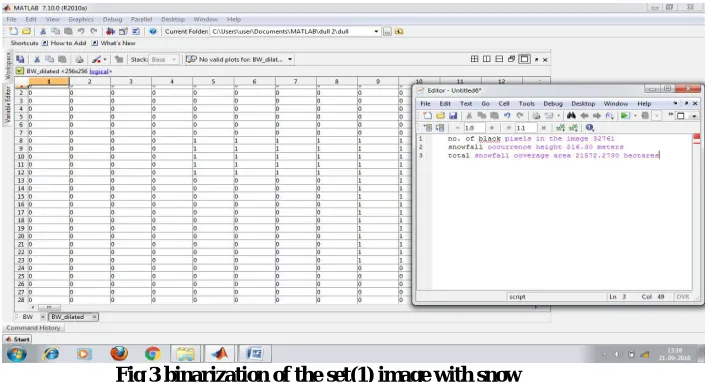Click the Save icon in Editor toolbar
The height and width of the screenshot is (382, 708).
pyautogui.click(x=453, y=116)
